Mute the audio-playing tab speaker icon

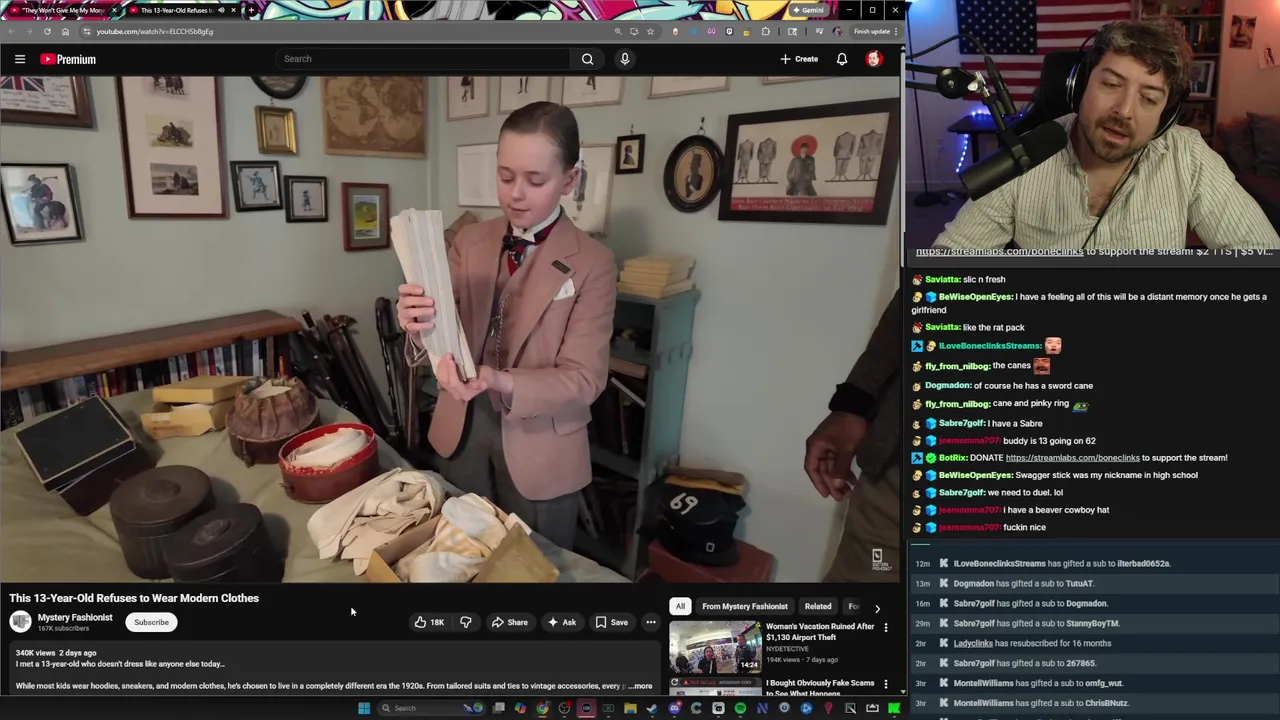coord(221,10)
